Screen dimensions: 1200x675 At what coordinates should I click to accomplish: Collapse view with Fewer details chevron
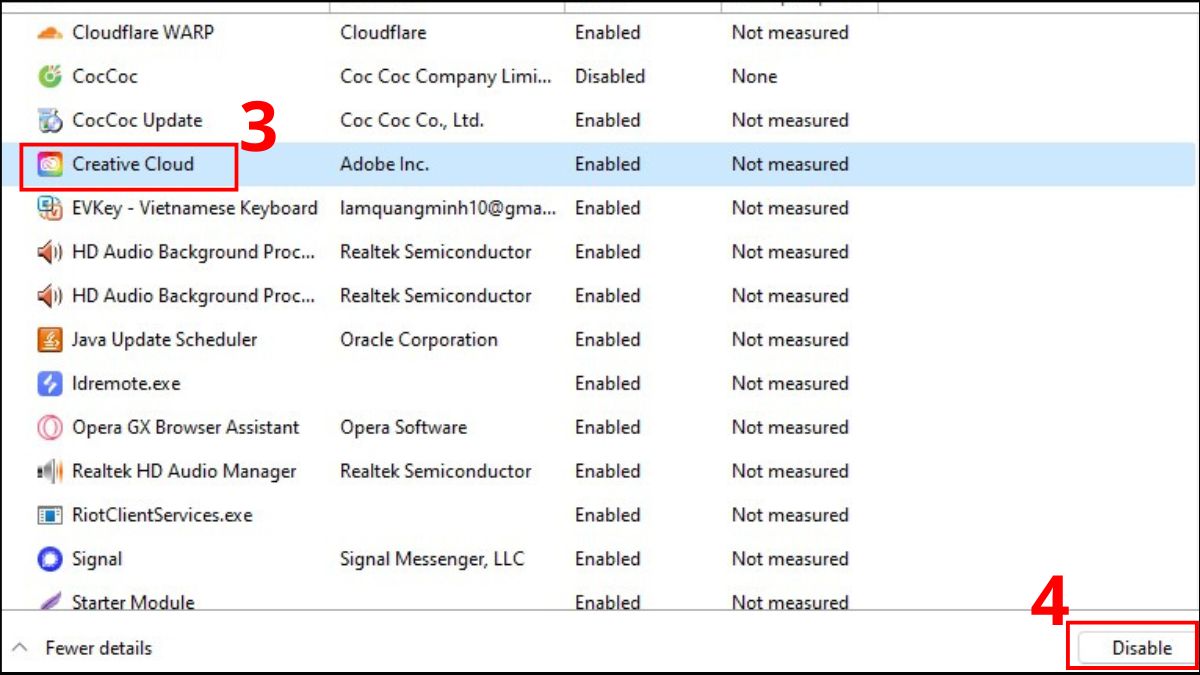point(20,648)
